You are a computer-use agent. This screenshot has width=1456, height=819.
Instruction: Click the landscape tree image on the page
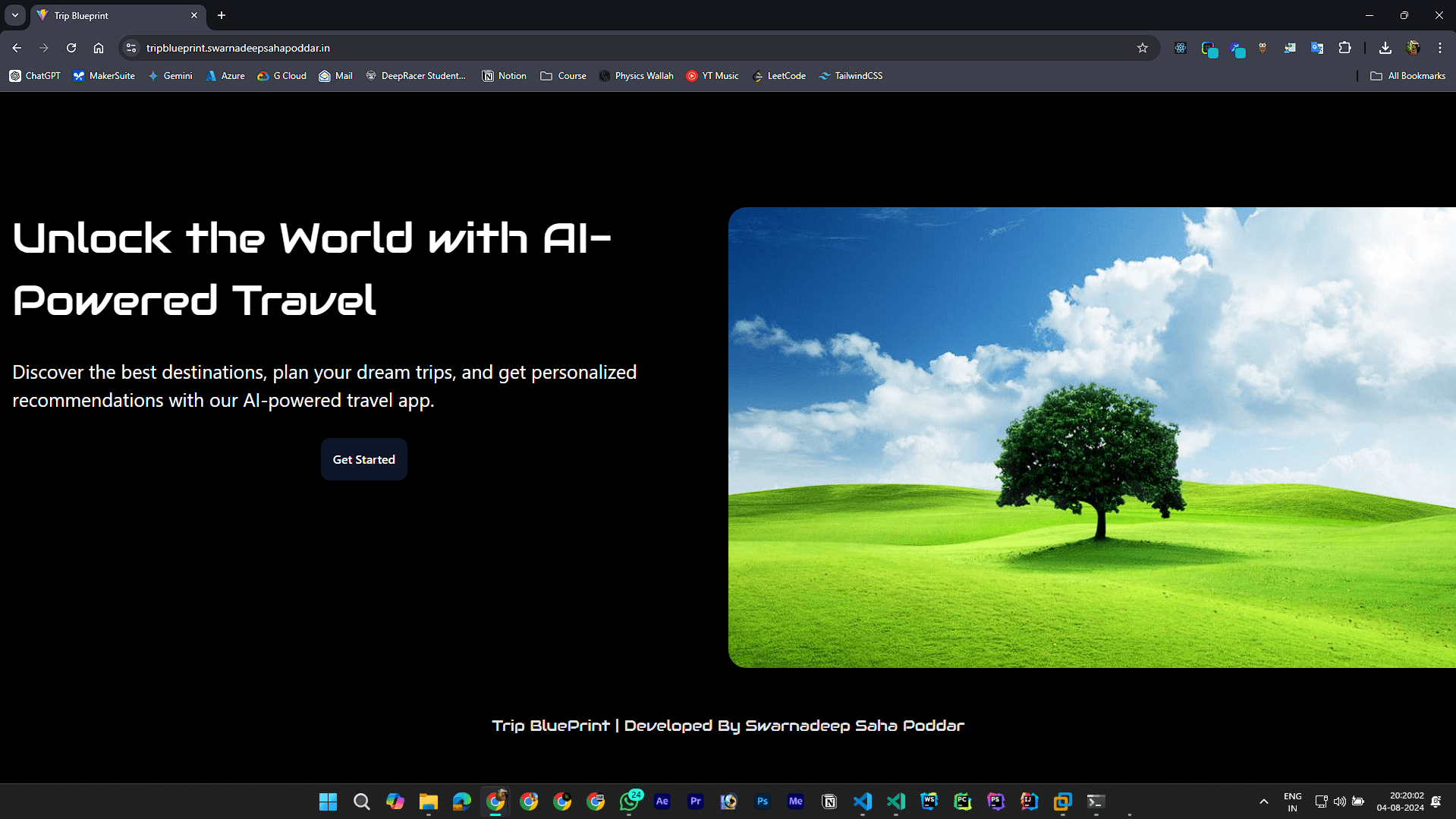[x=1093, y=436]
